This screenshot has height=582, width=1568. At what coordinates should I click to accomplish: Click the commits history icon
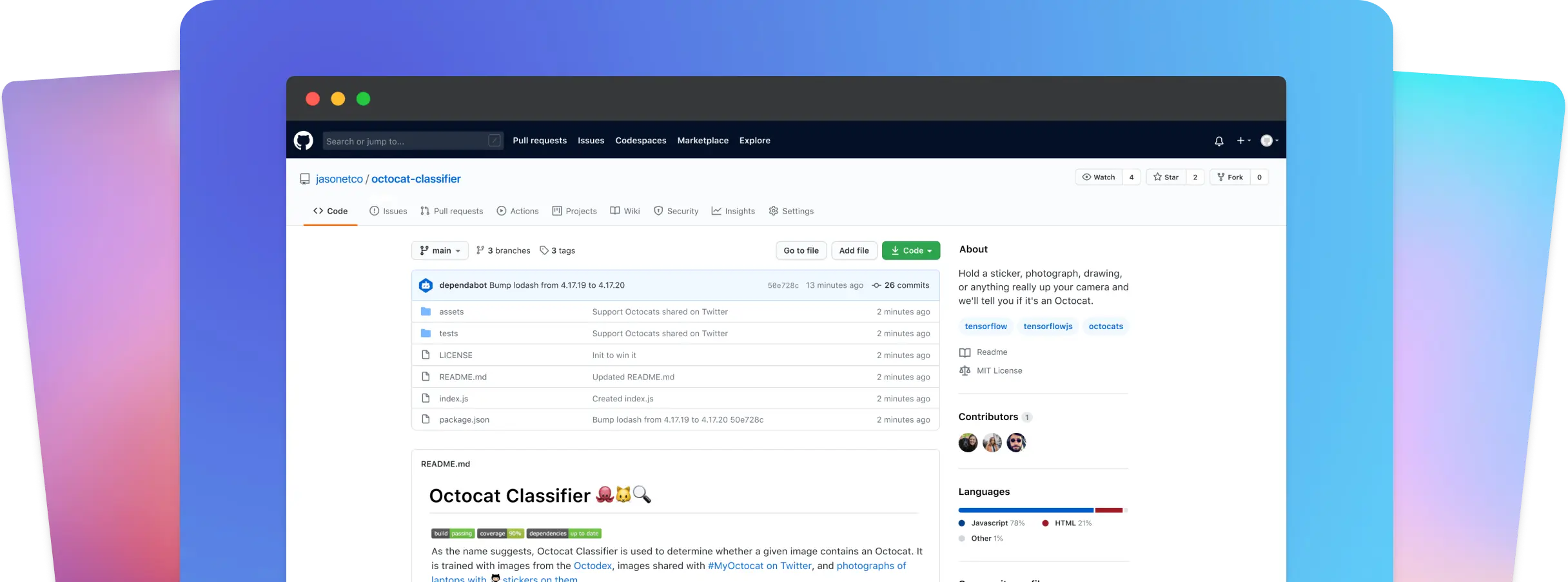click(x=876, y=285)
